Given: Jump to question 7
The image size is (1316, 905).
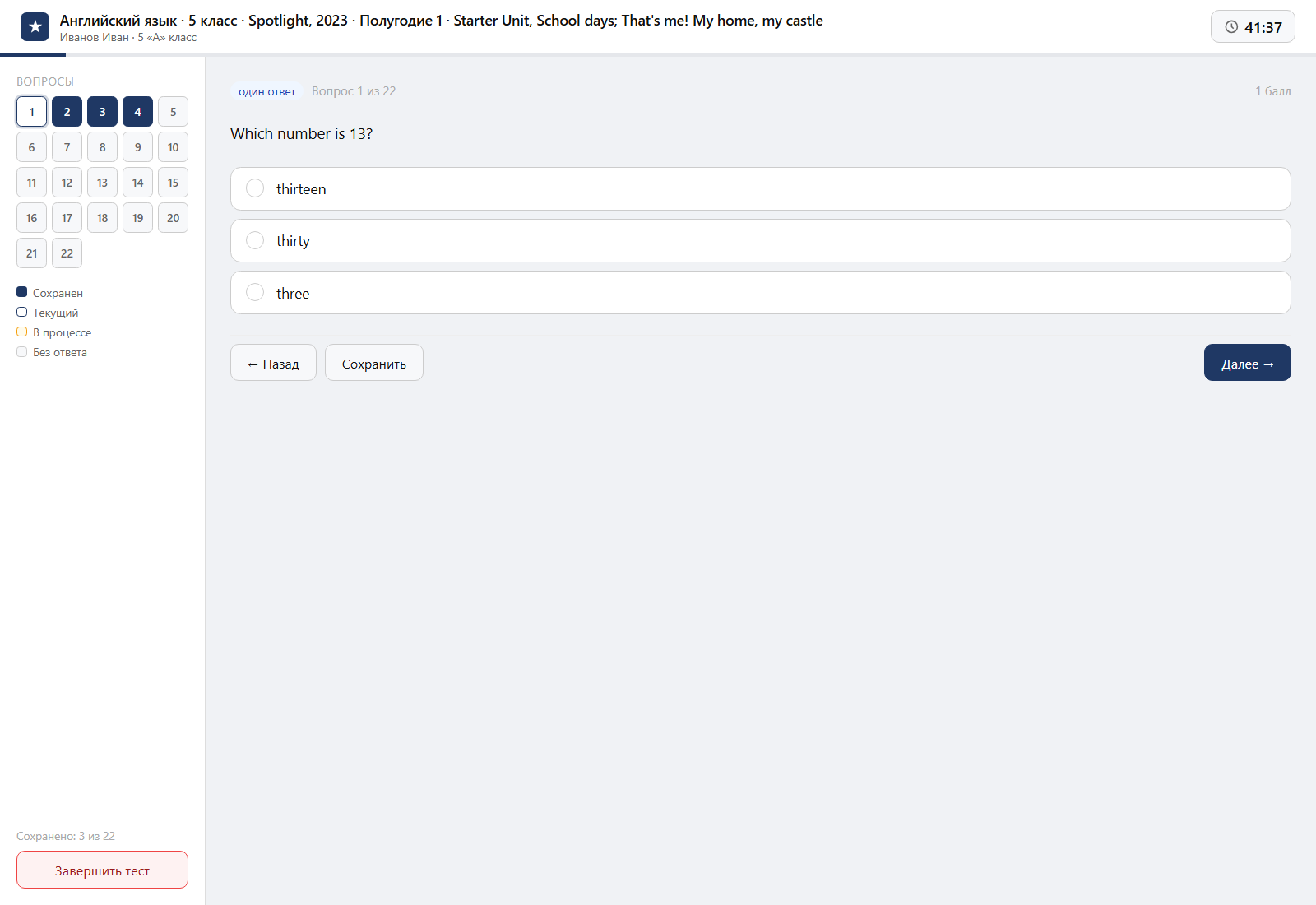Looking at the screenshot, I should (67, 147).
